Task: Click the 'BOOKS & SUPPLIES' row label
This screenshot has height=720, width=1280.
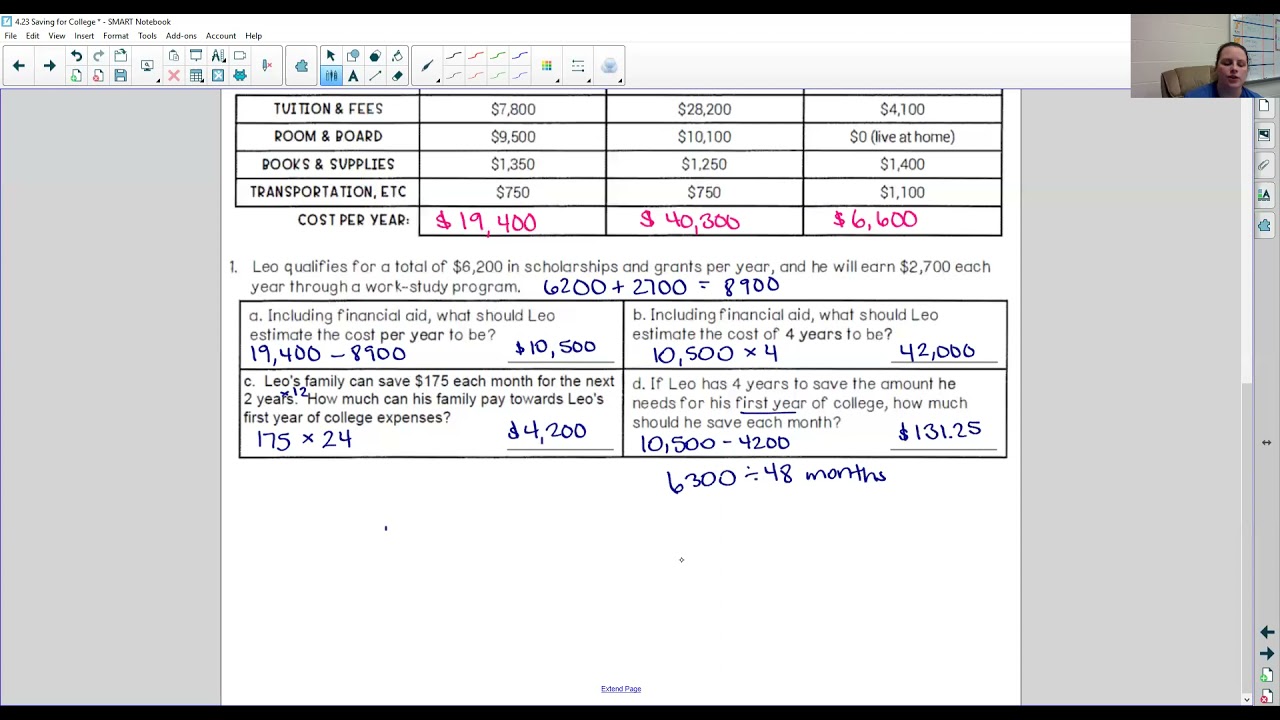Action: [328, 164]
